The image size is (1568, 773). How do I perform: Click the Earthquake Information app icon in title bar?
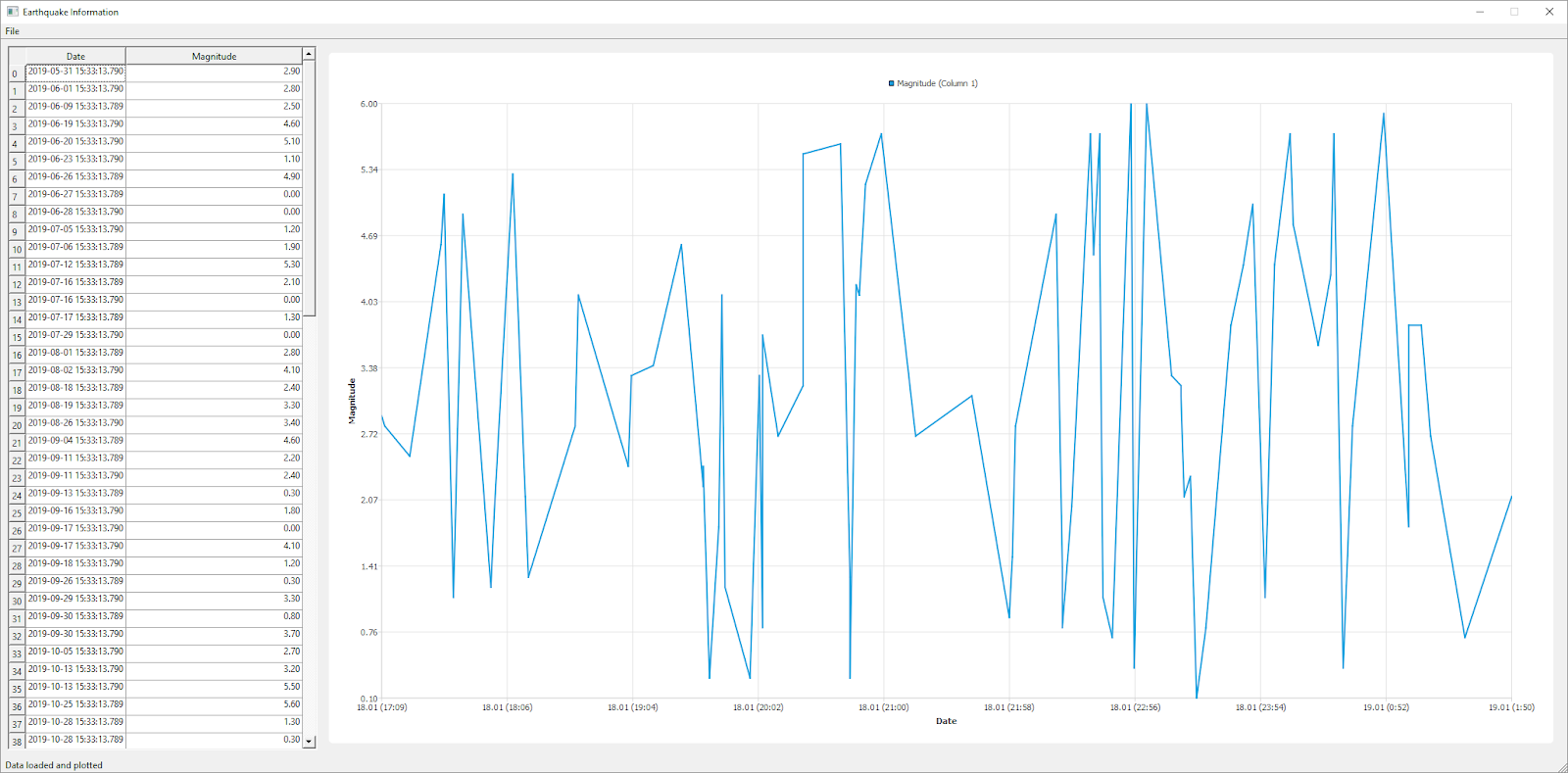(12, 12)
